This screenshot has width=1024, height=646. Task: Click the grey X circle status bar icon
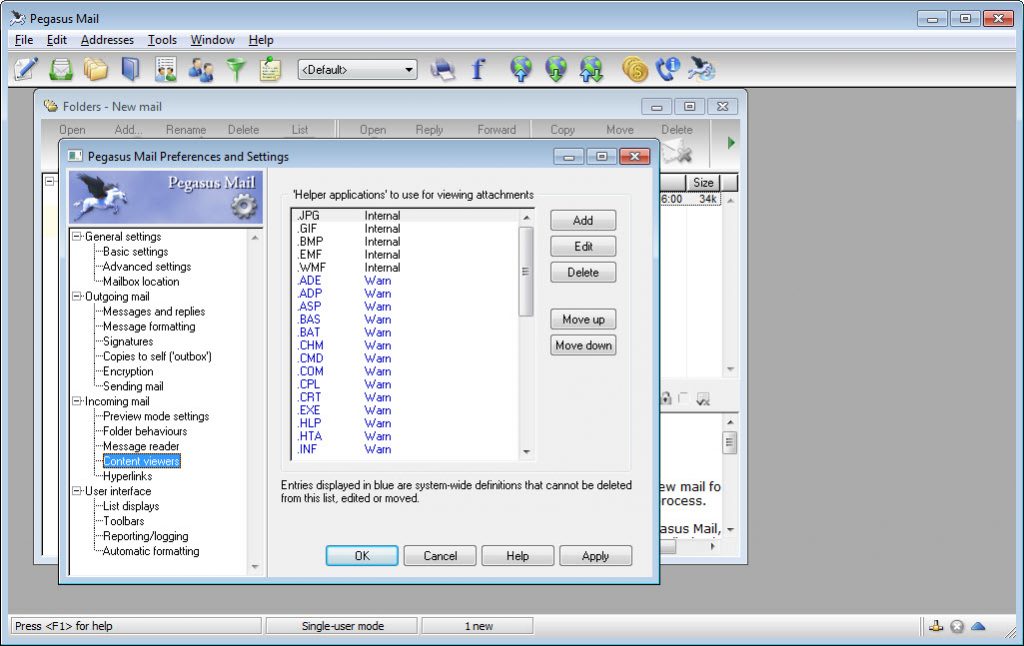tap(957, 626)
